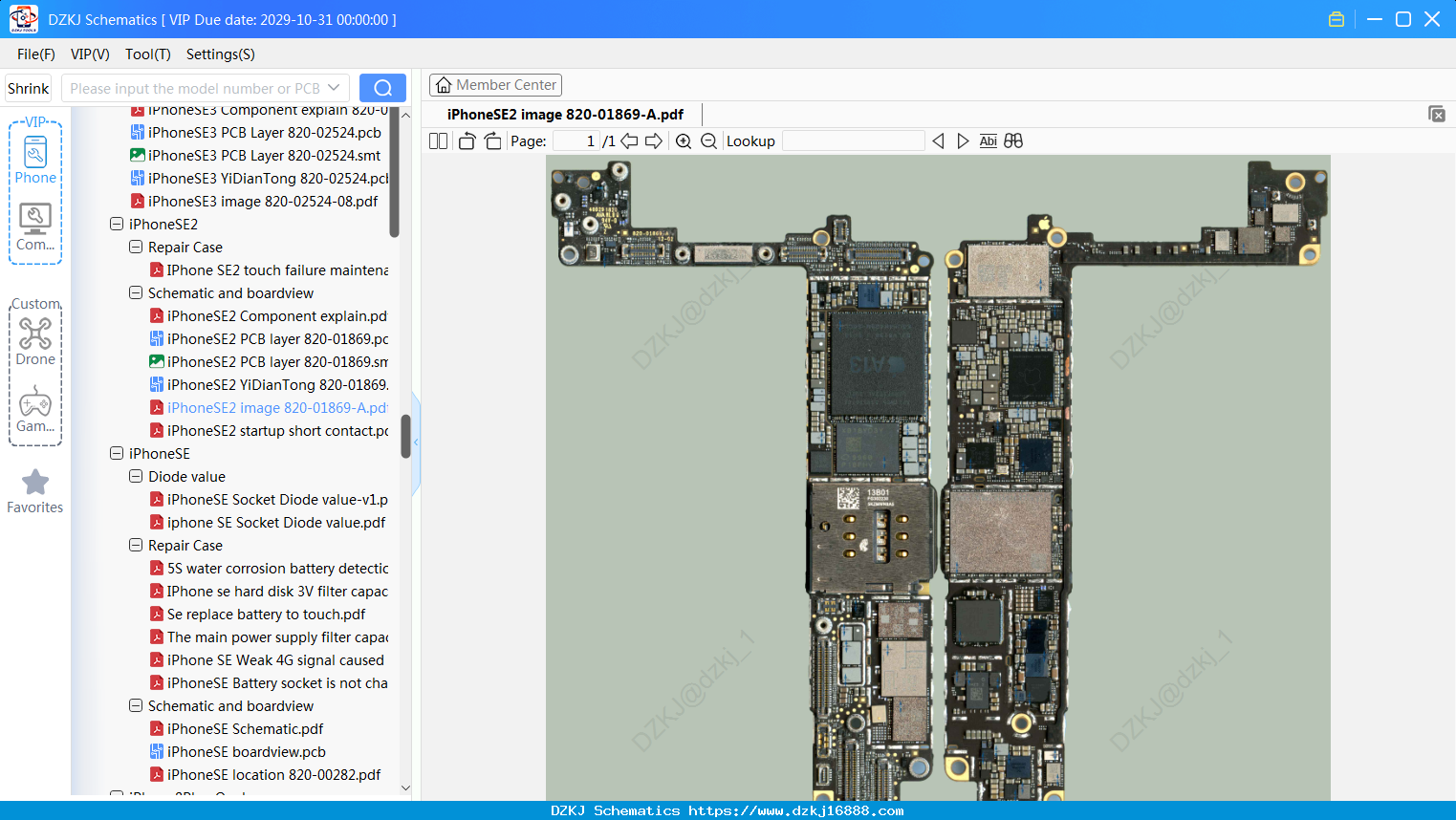Click the Abi text match icon
The width and height of the screenshot is (1456, 820).
point(989,141)
